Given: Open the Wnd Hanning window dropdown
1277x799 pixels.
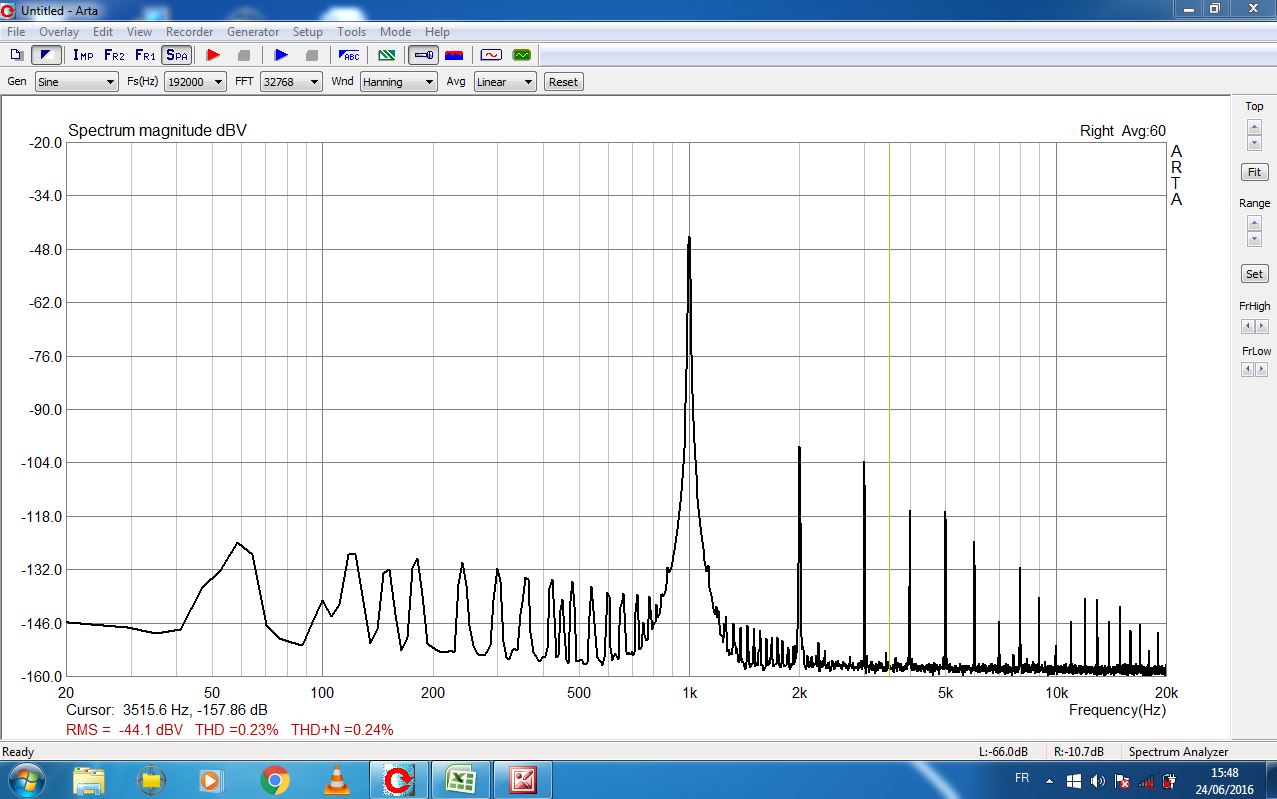Looking at the screenshot, I should coord(398,82).
